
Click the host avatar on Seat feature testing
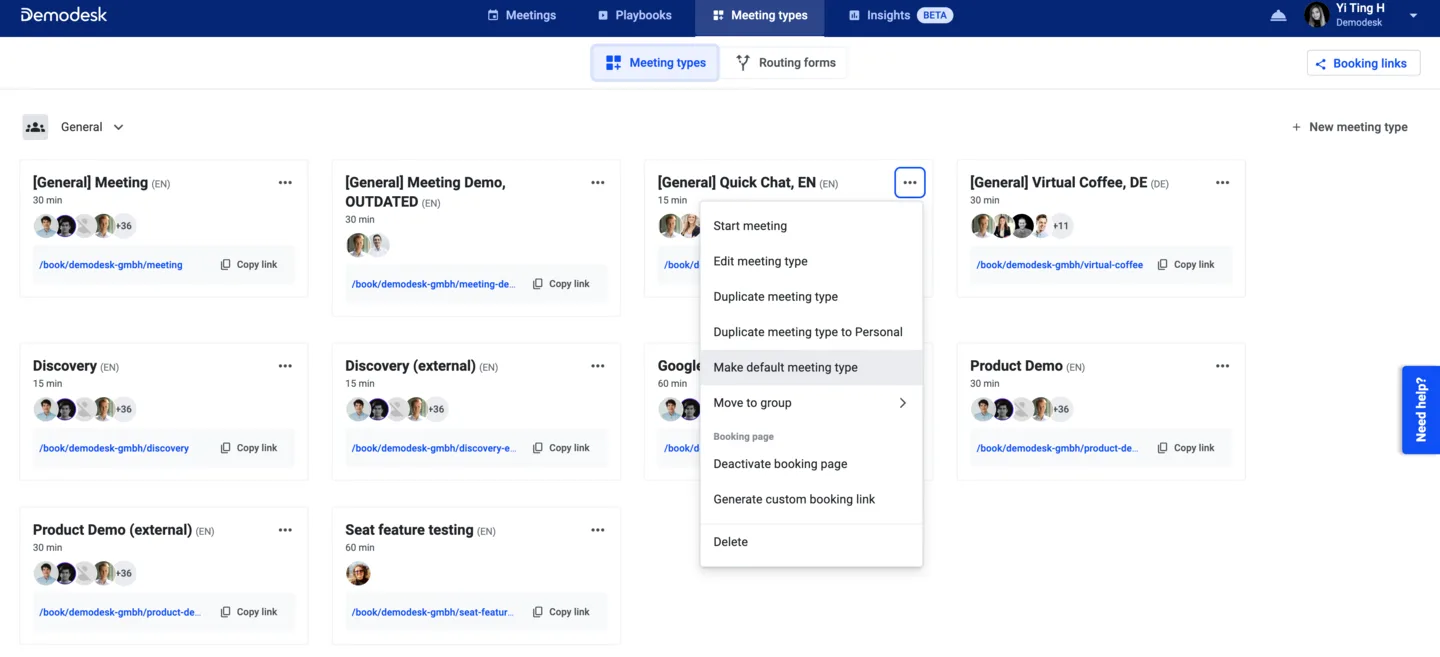(x=358, y=574)
